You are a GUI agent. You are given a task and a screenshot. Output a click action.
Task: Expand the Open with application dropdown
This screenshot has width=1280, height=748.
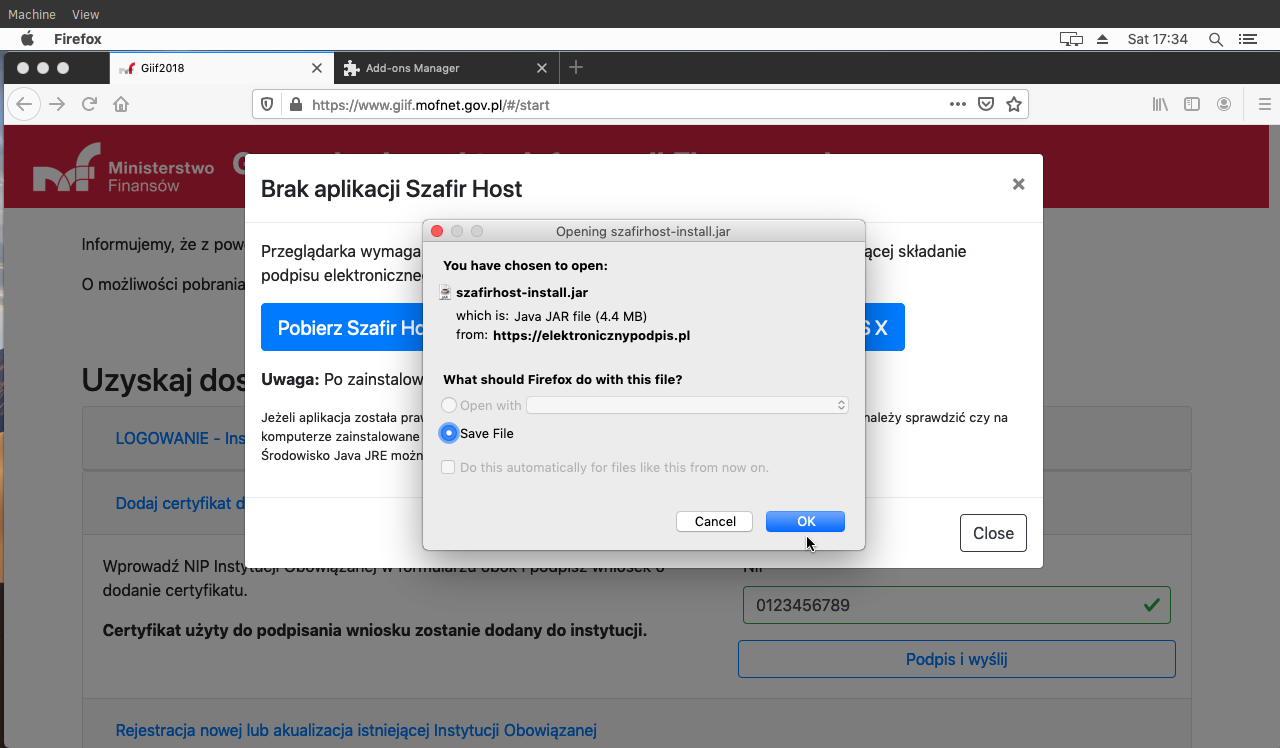(687, 405)
